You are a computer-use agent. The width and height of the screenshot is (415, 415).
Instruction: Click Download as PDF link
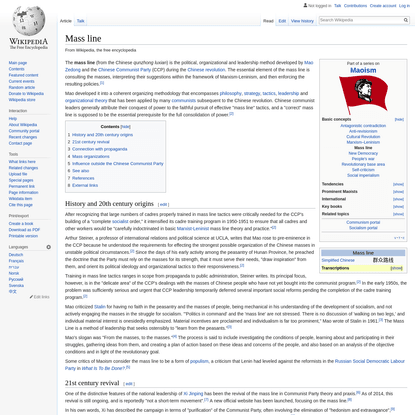click(24, 230)
